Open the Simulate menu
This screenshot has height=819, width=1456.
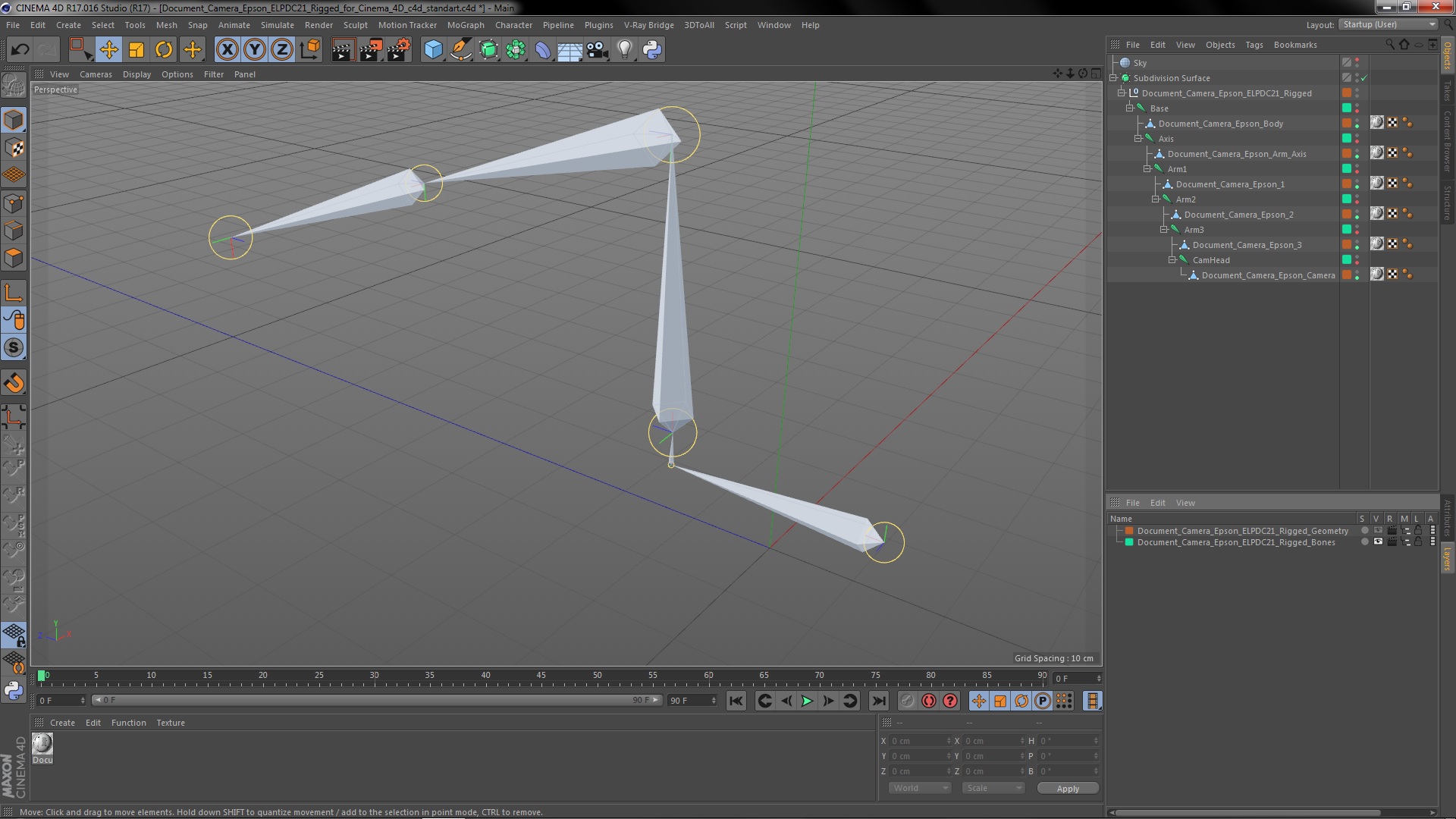point(277,25)
